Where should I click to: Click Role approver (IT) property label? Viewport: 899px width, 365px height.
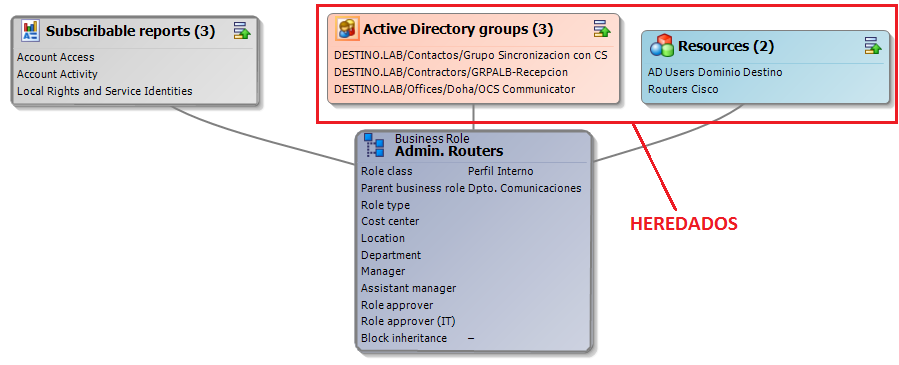click(x=408, y=321)
